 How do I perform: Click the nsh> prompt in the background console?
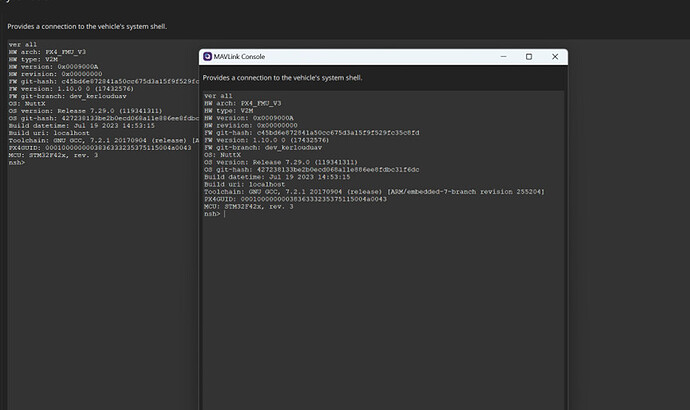coord(16,162)
